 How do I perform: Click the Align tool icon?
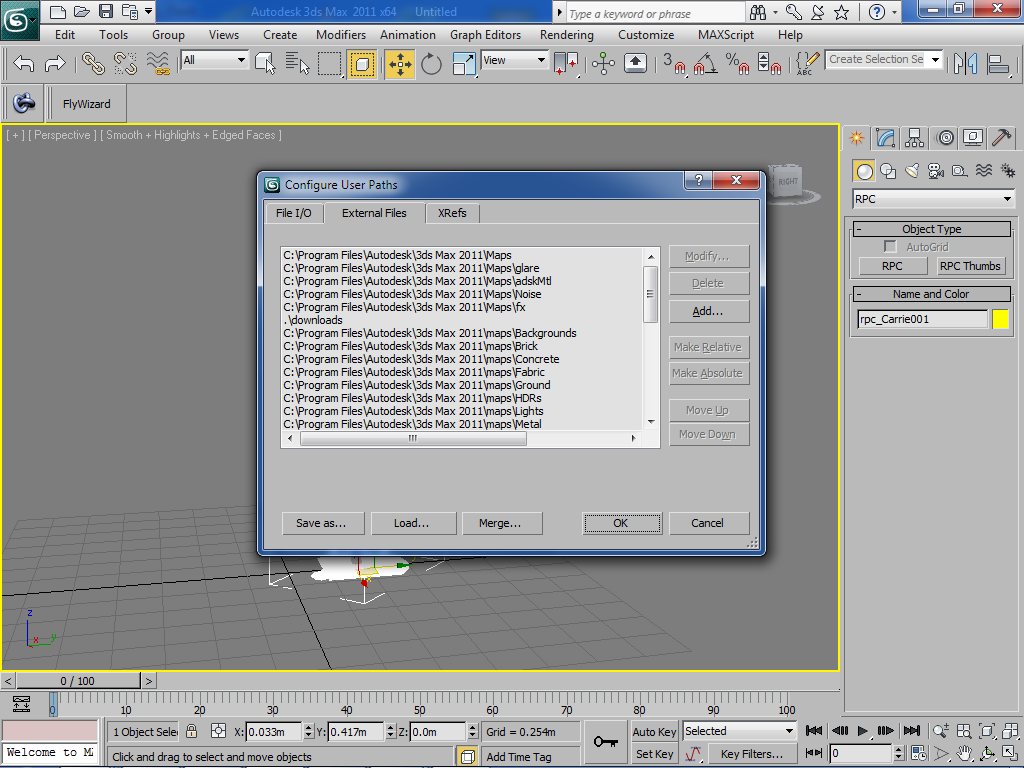pyautogui.click(x=998, y=64)
